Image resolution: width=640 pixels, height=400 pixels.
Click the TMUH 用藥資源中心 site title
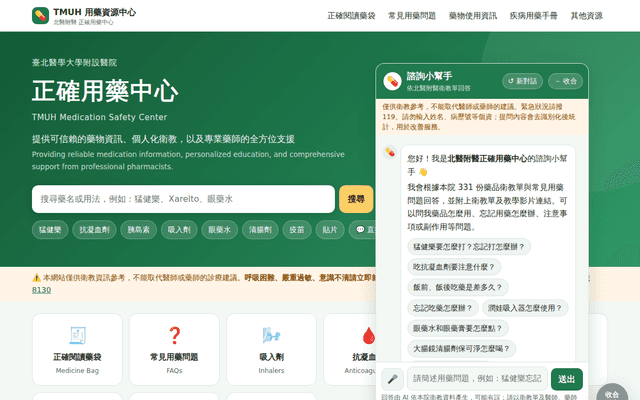tap(94, 12)
